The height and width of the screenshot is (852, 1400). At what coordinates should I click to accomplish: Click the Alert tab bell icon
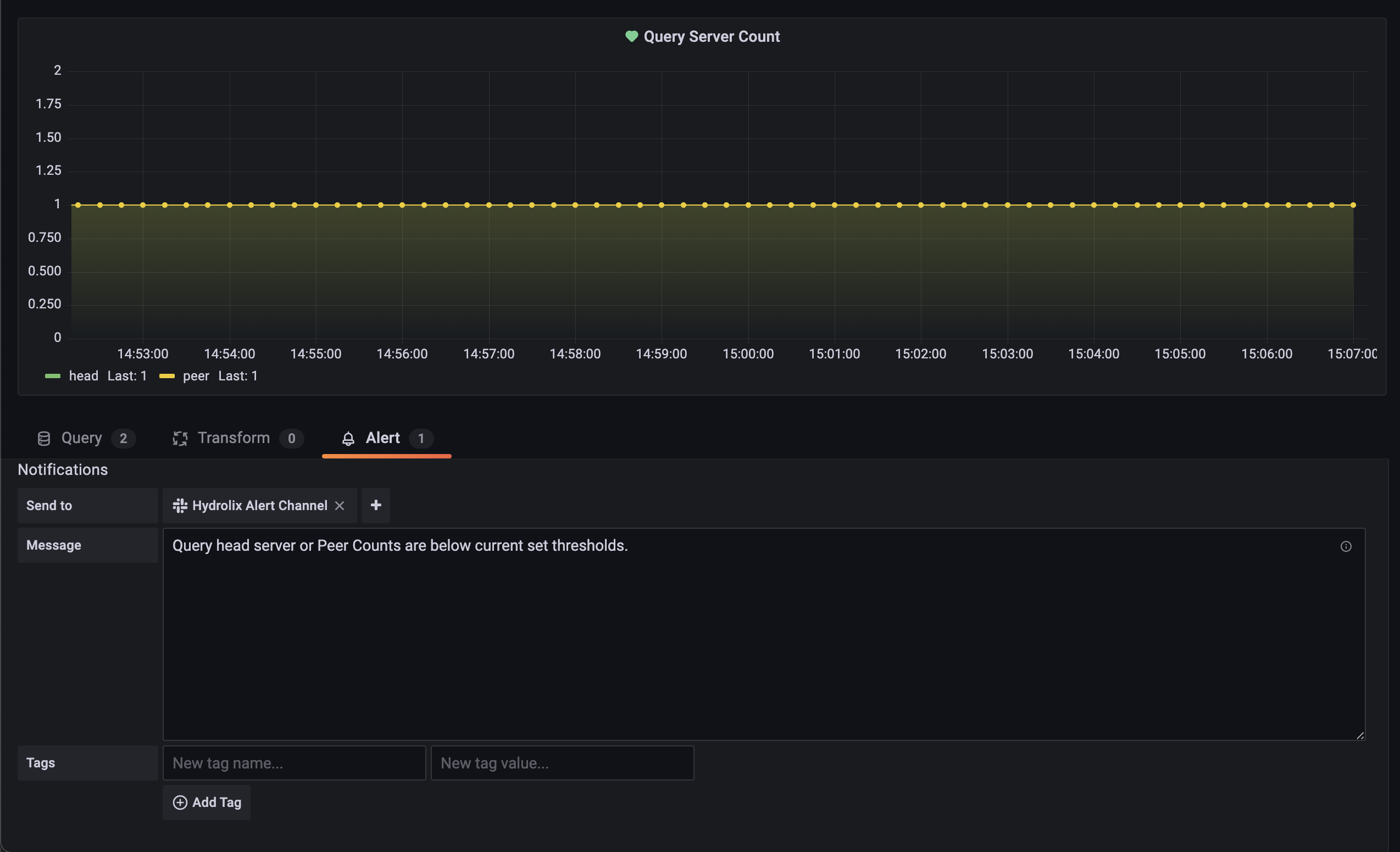[348, 438]
